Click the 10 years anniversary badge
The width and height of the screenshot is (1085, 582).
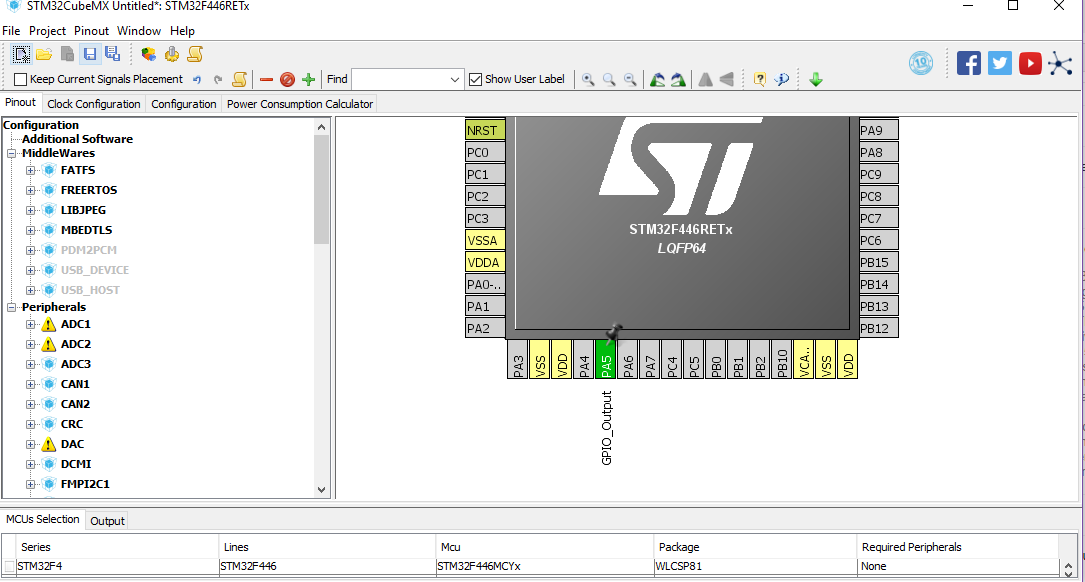coord(921,63)
